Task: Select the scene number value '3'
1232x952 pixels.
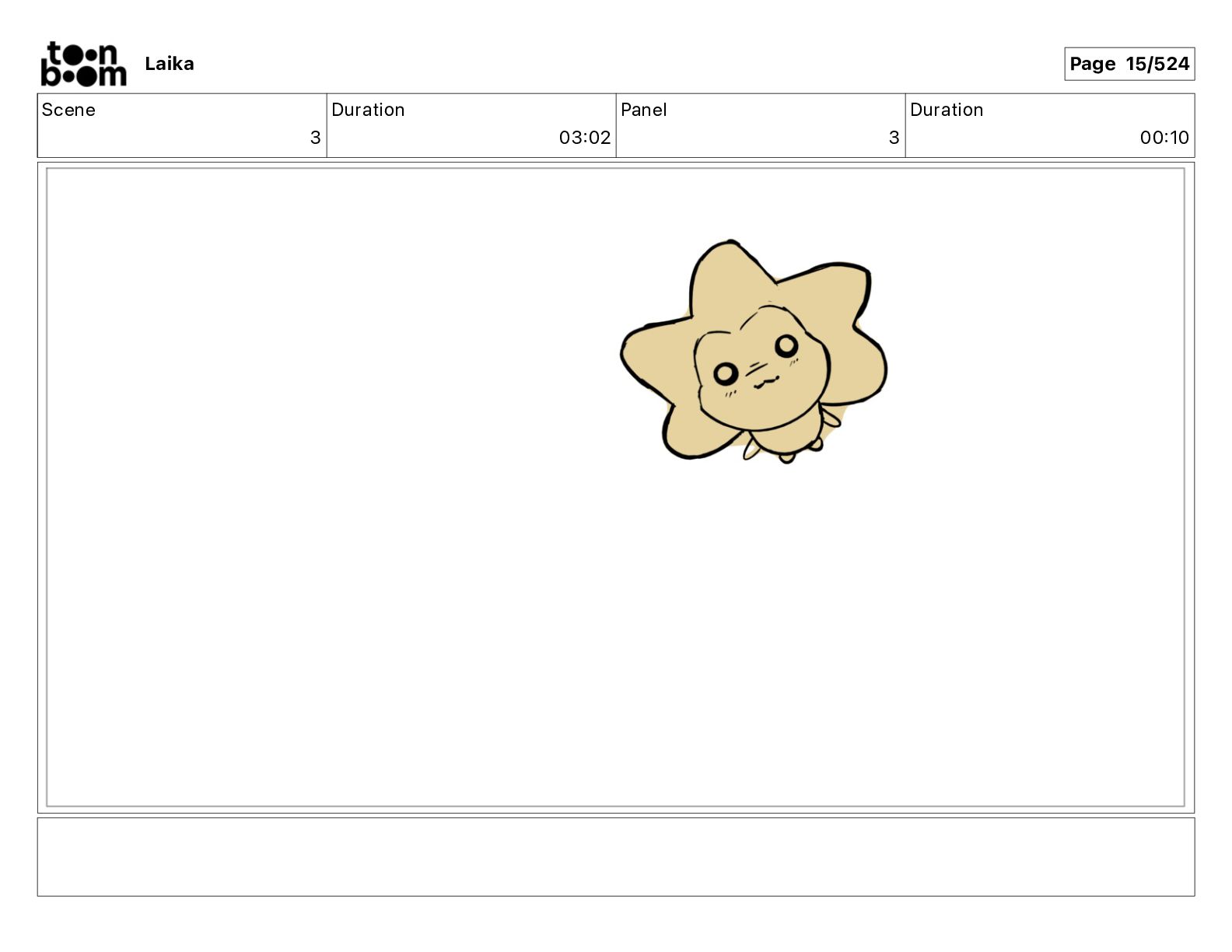Action: pyautogui.click(x=315, y=138)
